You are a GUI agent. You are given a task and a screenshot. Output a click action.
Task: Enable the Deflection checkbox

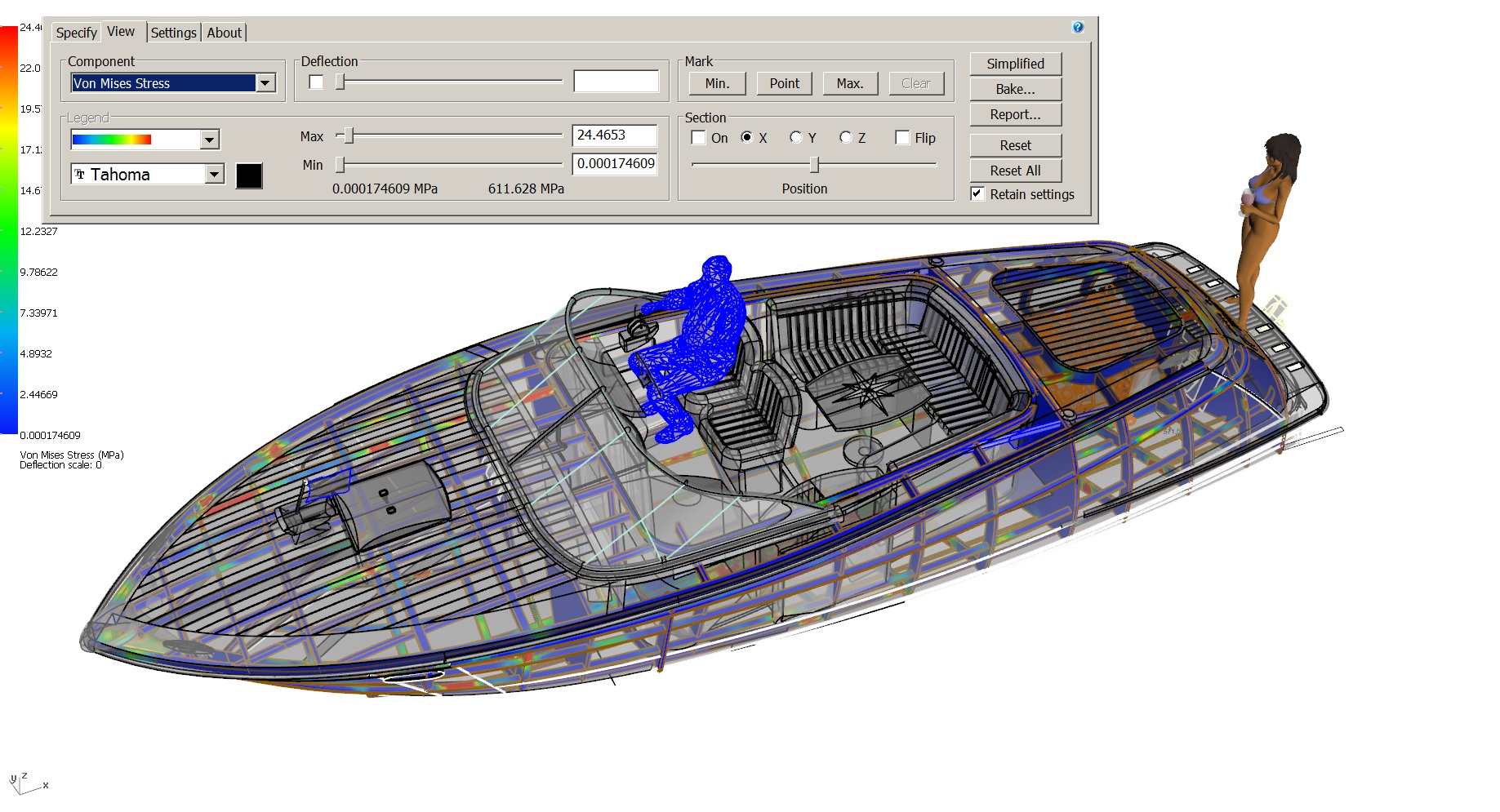pos(316,82)
